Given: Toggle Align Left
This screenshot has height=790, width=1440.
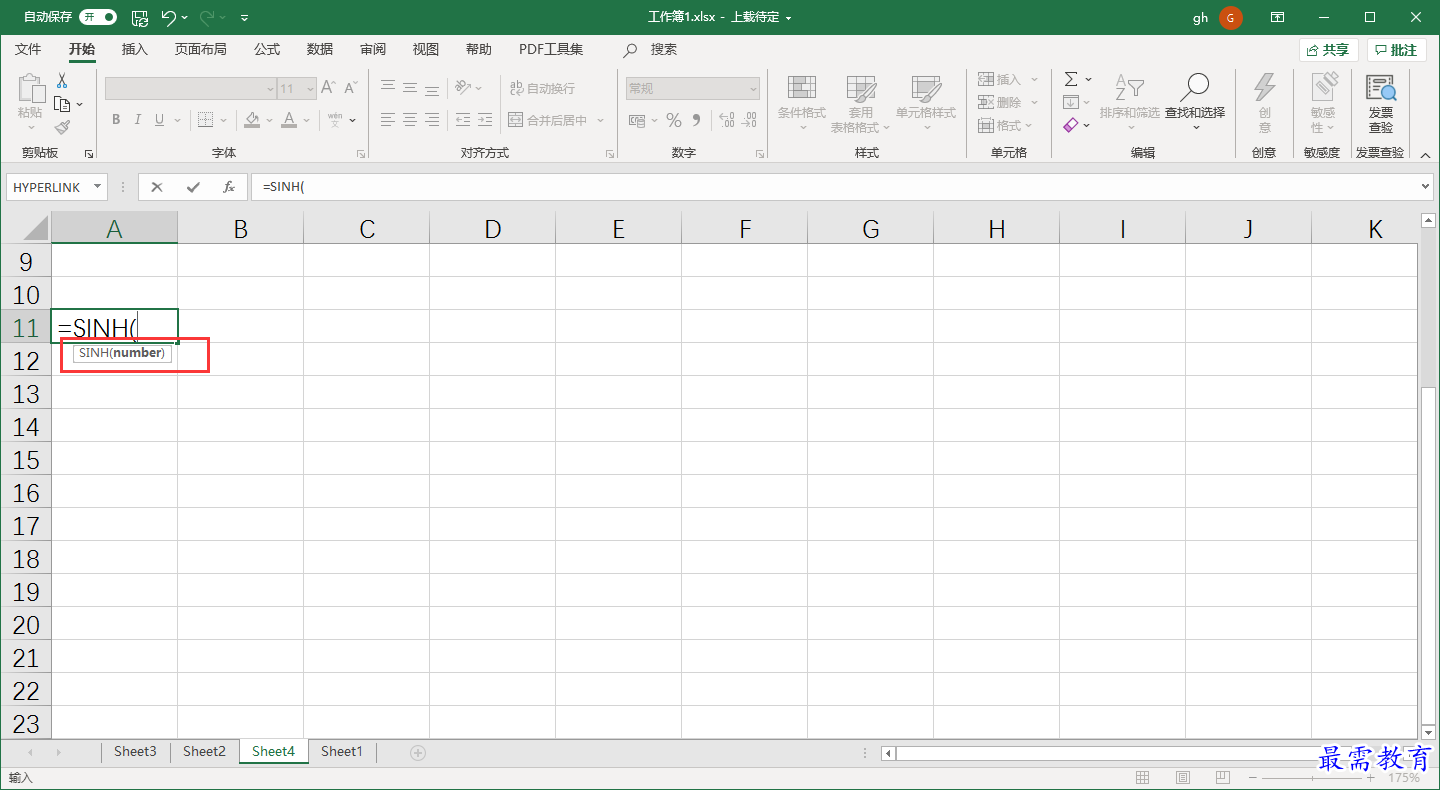Looking at the screenshot, I should (388, 120).
